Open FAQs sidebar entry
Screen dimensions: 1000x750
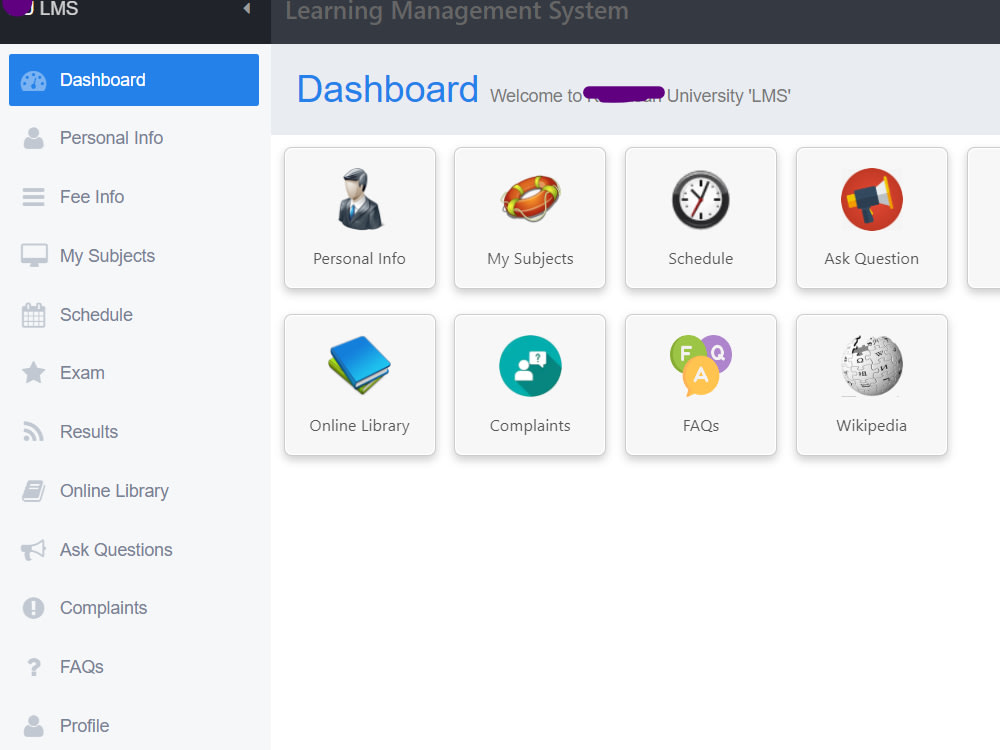click(134, 667)
